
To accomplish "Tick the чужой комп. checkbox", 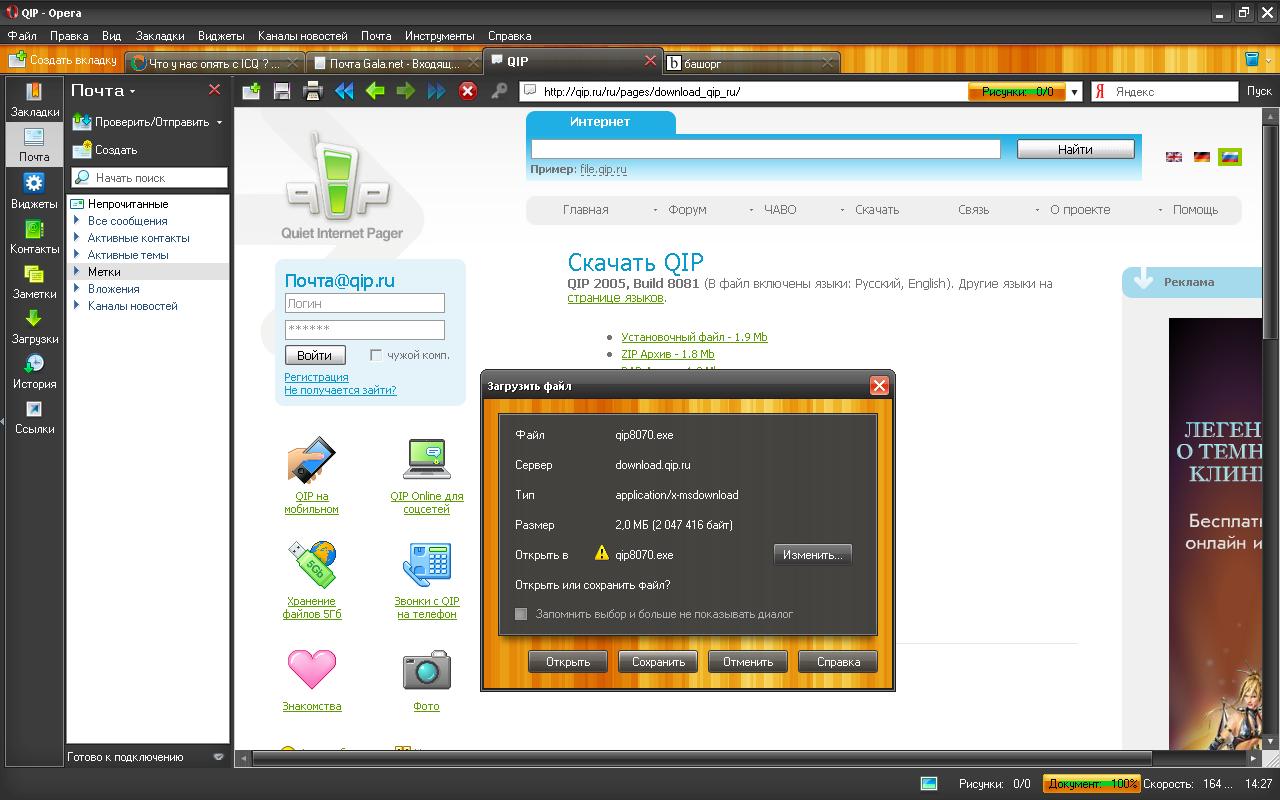I will [376, 355].
